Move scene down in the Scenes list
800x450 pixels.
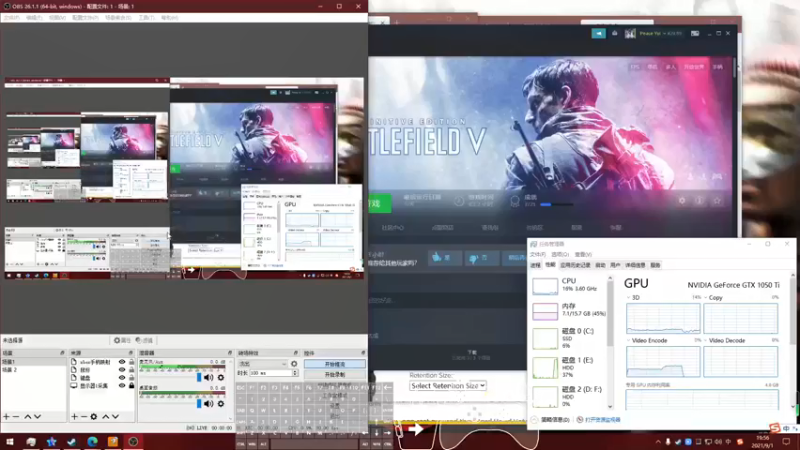pos(37,417)
